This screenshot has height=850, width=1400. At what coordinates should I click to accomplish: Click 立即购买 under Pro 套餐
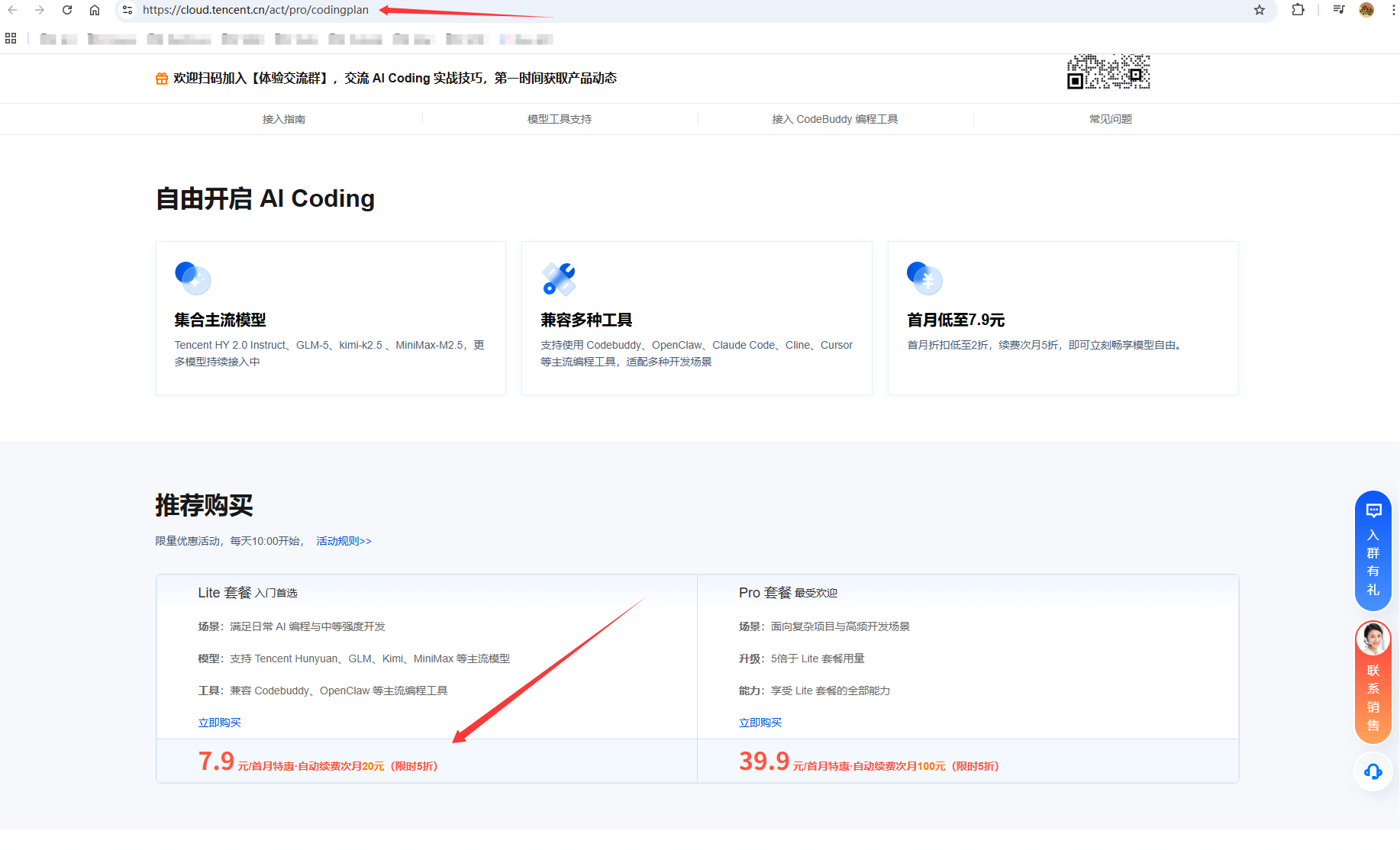click(760, 723)
